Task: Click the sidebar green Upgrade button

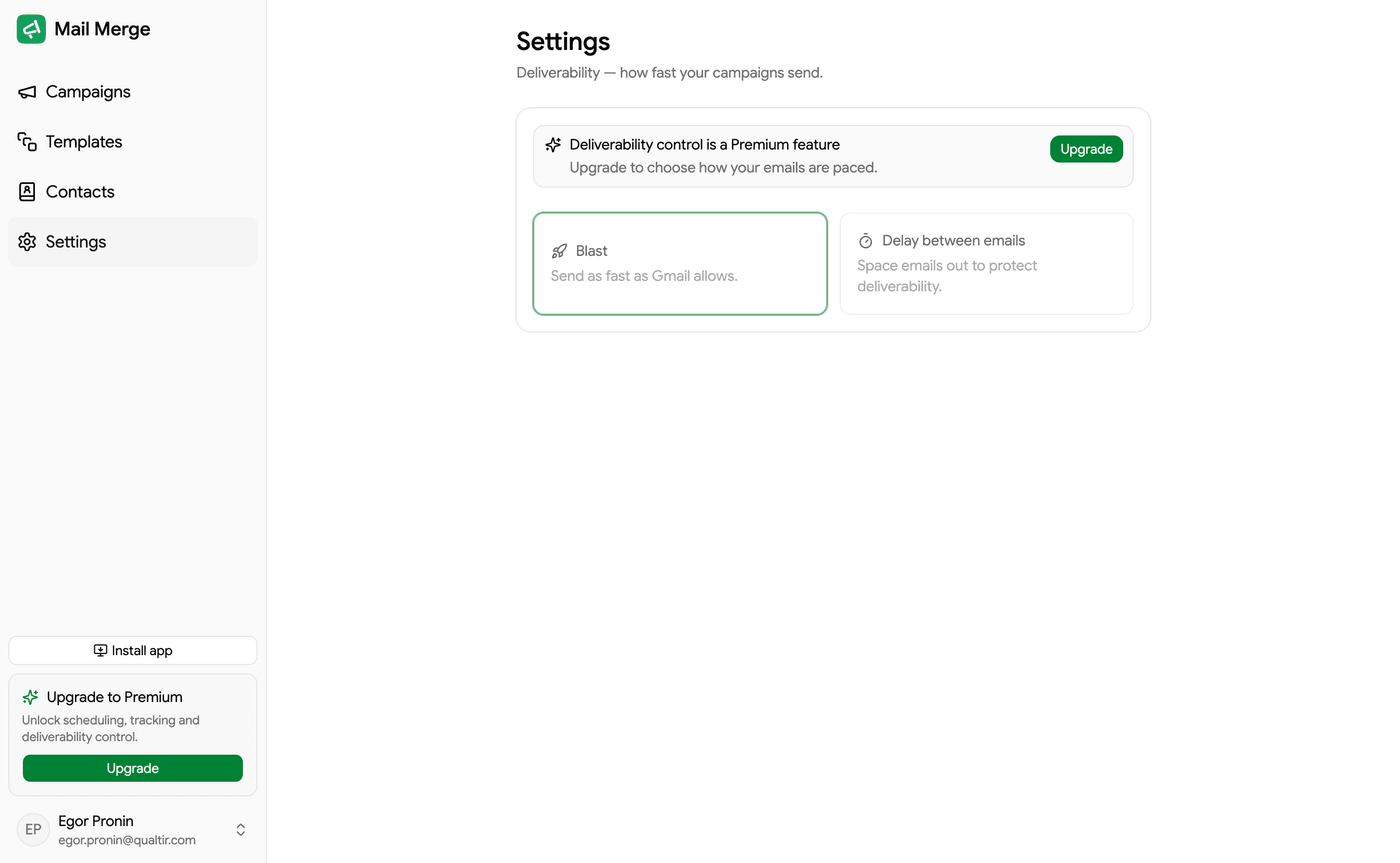Action: pos(133,768)
